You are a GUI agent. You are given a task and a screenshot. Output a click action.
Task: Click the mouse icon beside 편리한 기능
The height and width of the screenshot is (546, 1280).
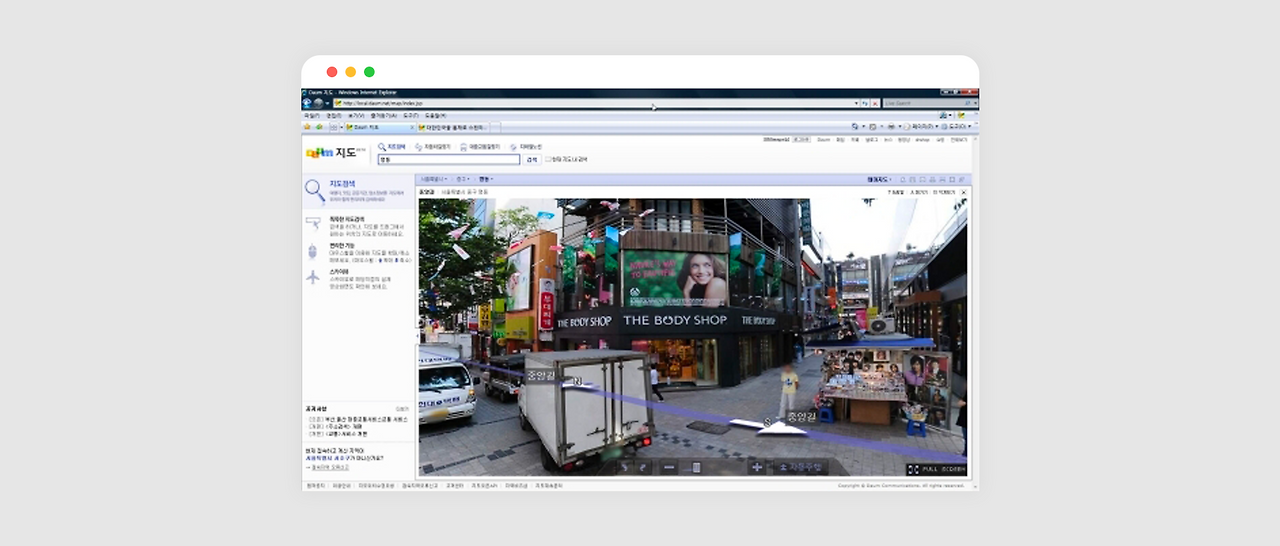tap(313, 251)
